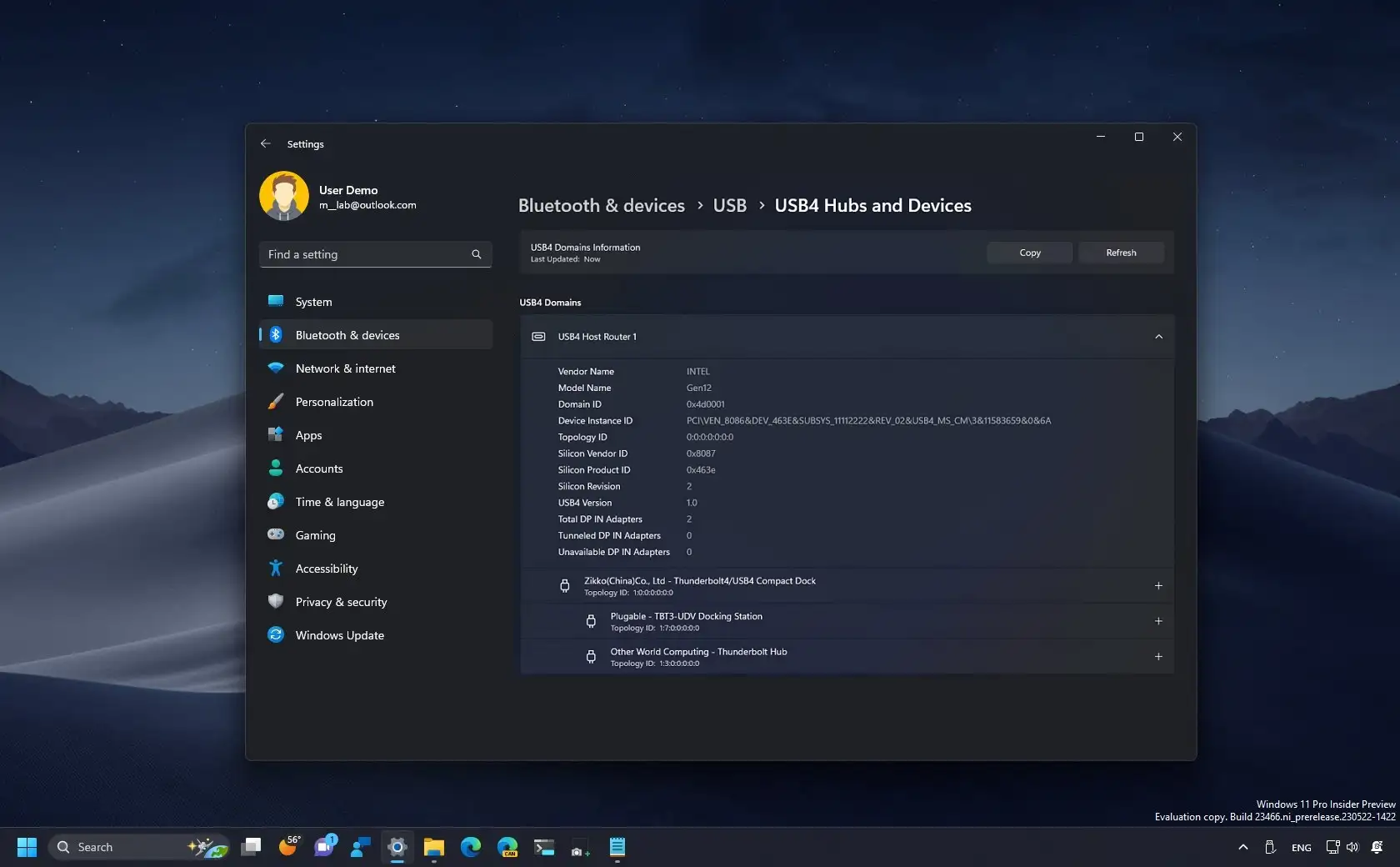Open the Time & language settings

point(277,501)
